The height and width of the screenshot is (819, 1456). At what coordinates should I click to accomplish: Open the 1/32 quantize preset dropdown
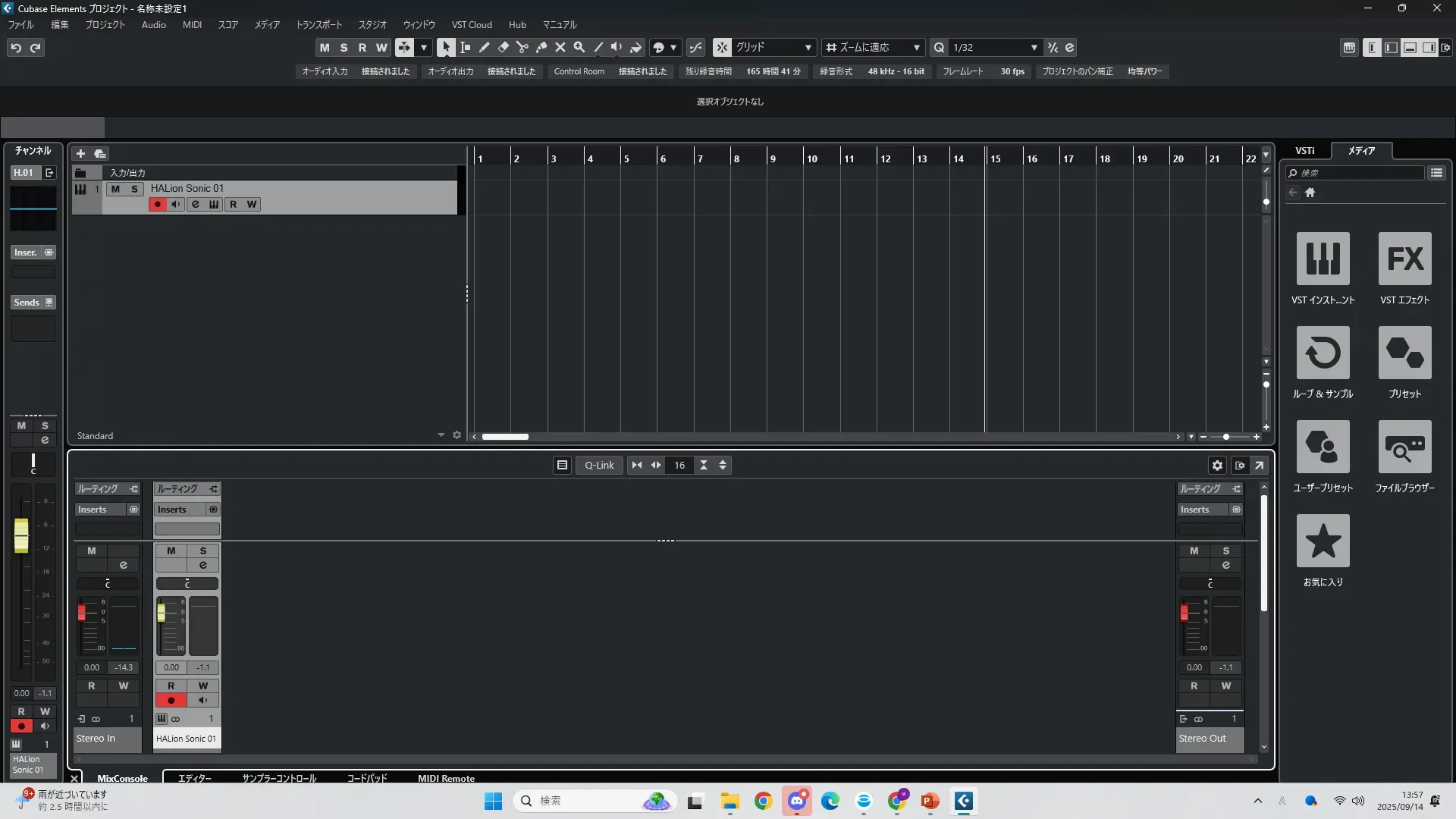(x=1034, y=47)
